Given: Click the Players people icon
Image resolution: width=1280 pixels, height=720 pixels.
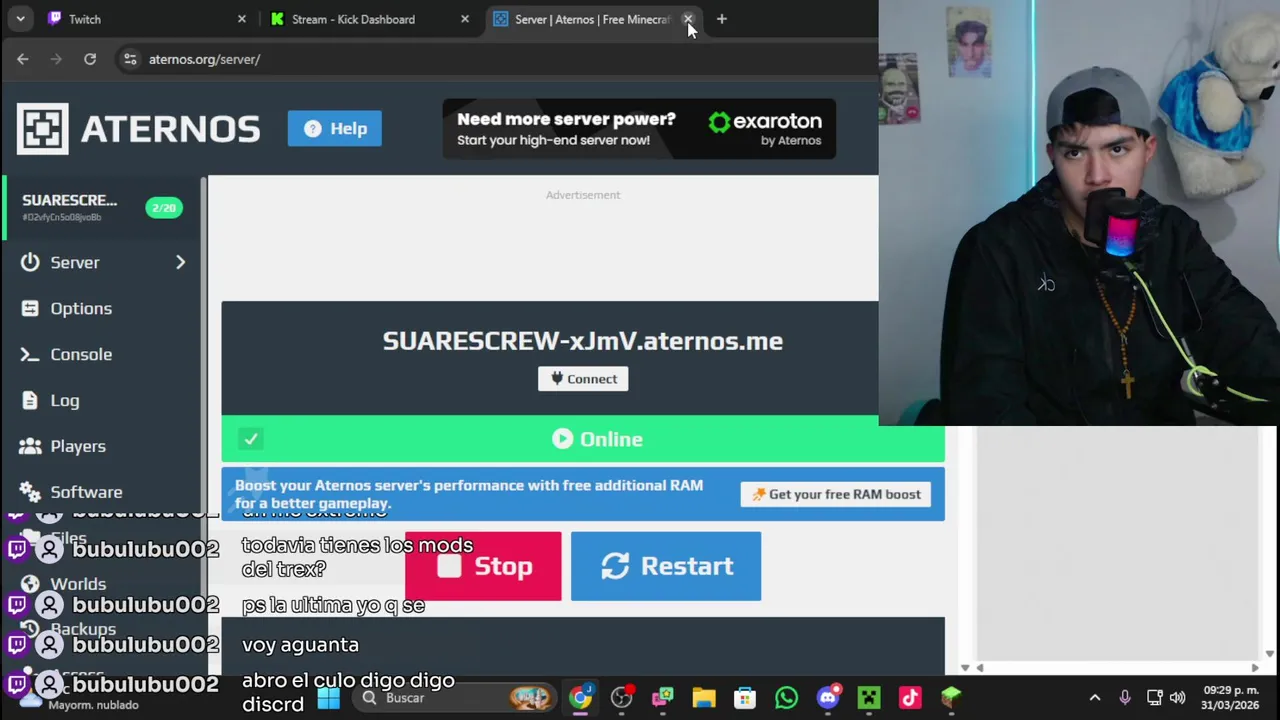Looking at the screenshot, I should [30, 446].
